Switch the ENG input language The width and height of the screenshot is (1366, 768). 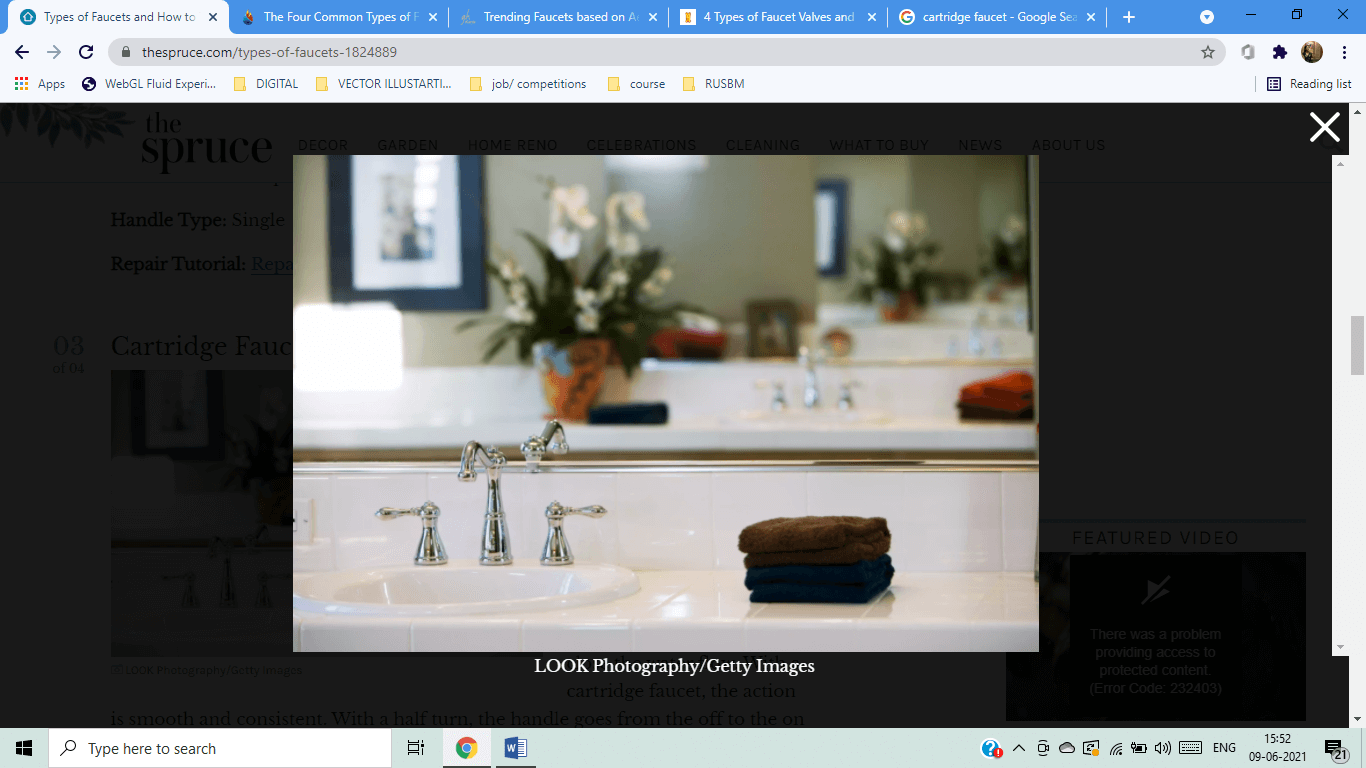(1224, 748)
